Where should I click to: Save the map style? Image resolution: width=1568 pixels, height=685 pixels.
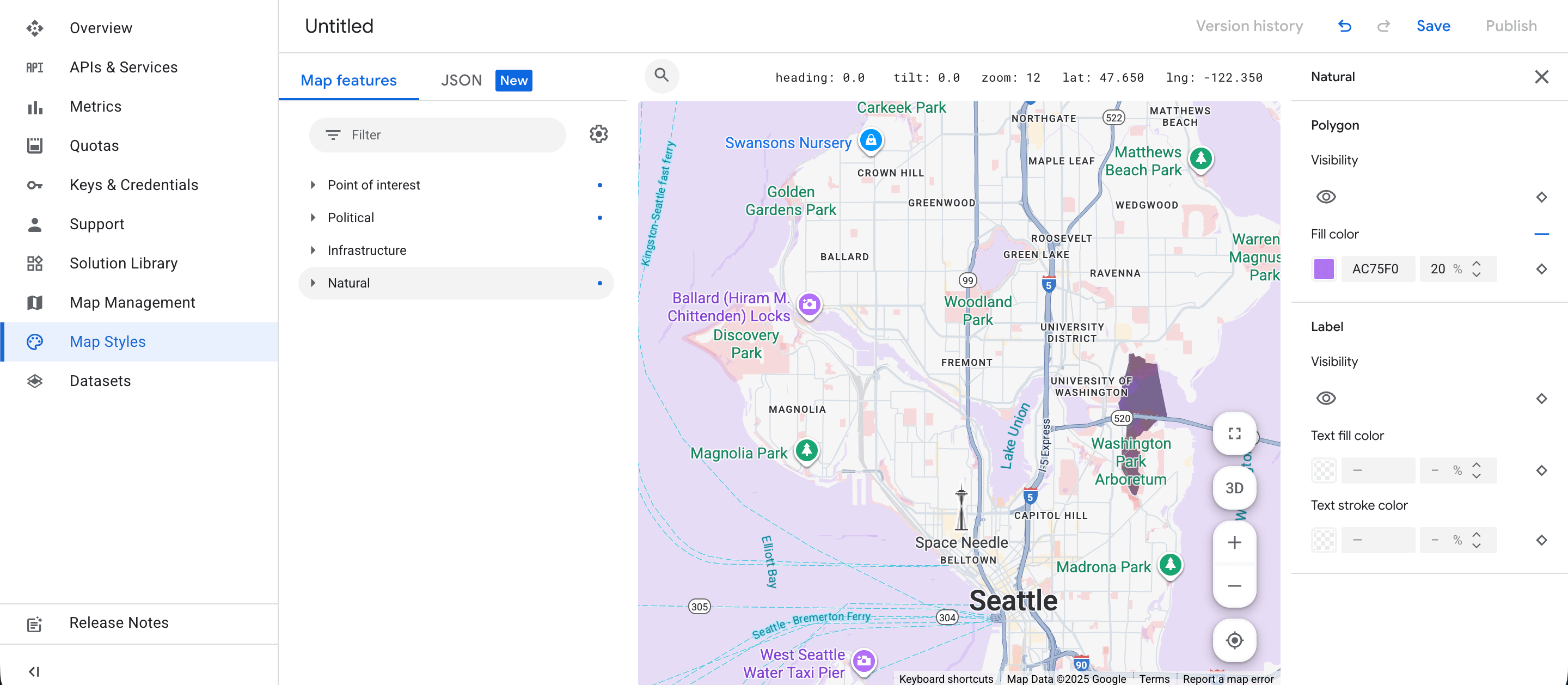(1434, 26)
